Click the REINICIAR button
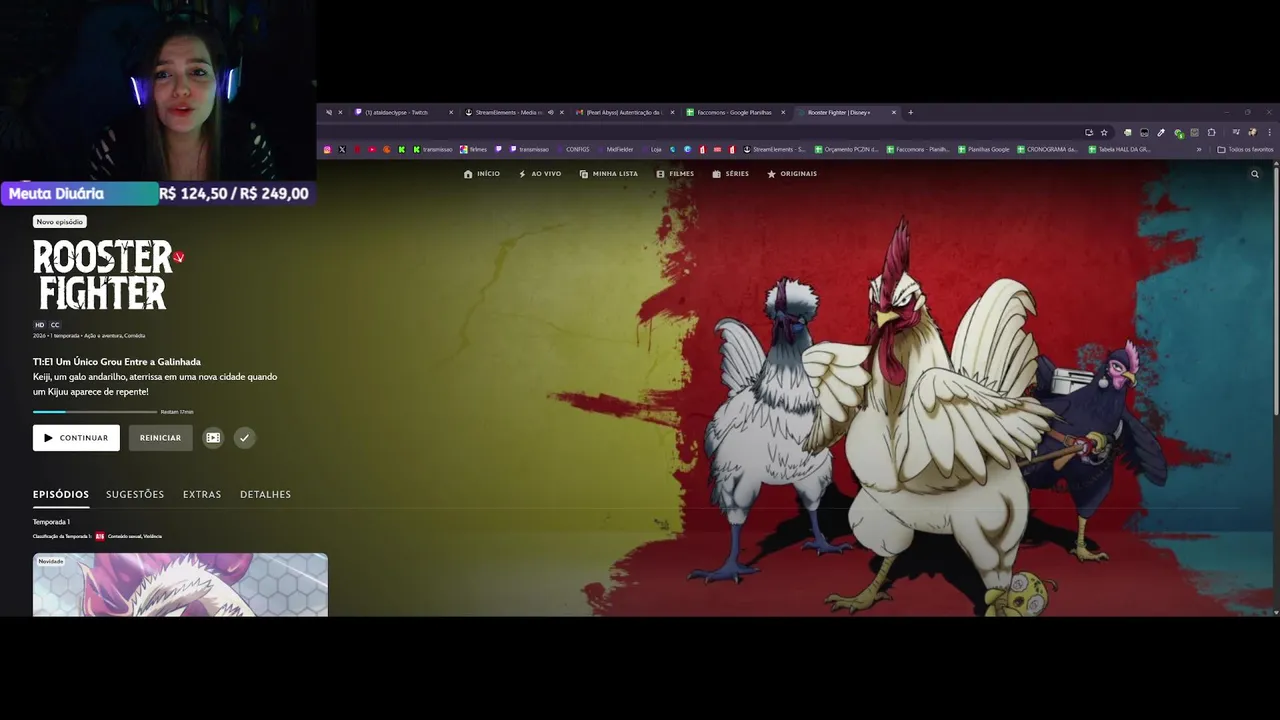This screenshot has height=720, width=1280. click(x=160, y=438)
